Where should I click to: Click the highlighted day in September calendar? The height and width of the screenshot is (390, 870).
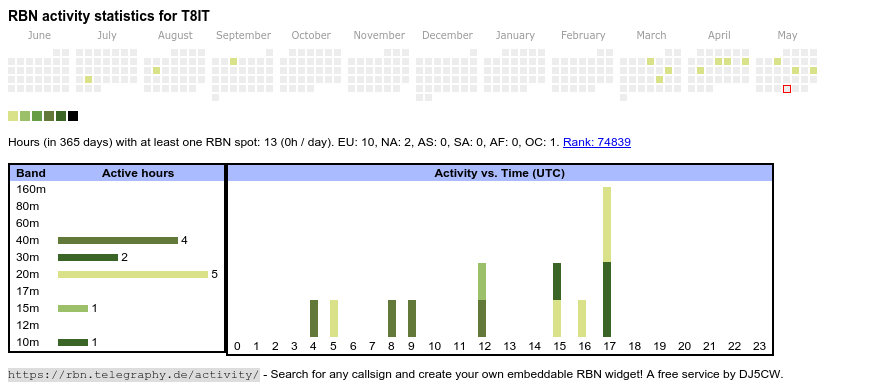234,62
